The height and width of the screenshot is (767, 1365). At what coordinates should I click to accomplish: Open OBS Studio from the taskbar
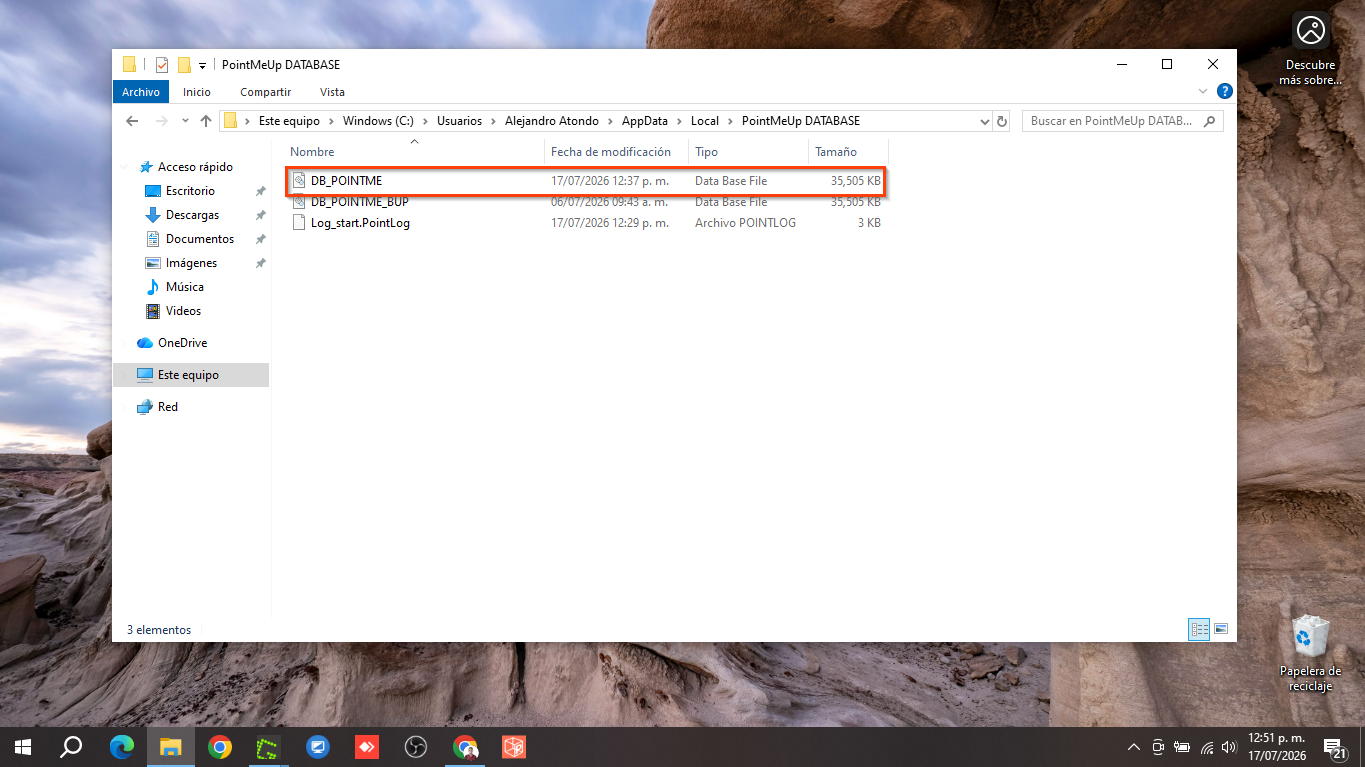point(416,747)
